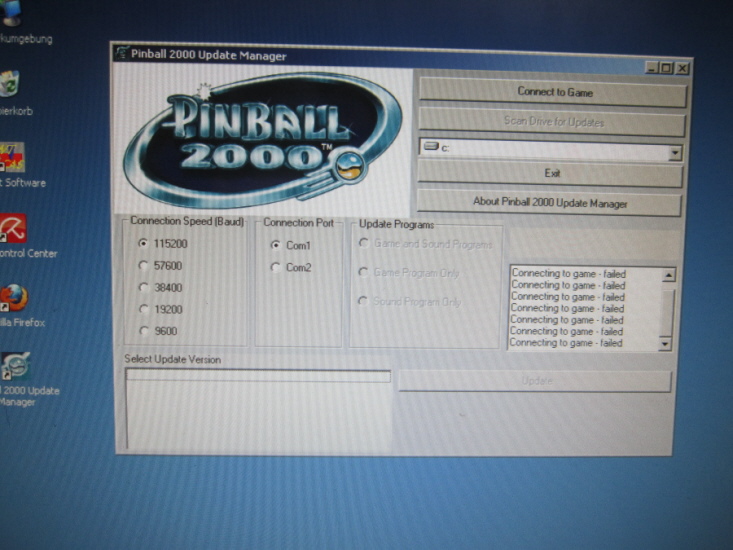The width and height of the screenshot is (733, 550).
Task: Select the 19200 baud radio button
Action: 144,309
